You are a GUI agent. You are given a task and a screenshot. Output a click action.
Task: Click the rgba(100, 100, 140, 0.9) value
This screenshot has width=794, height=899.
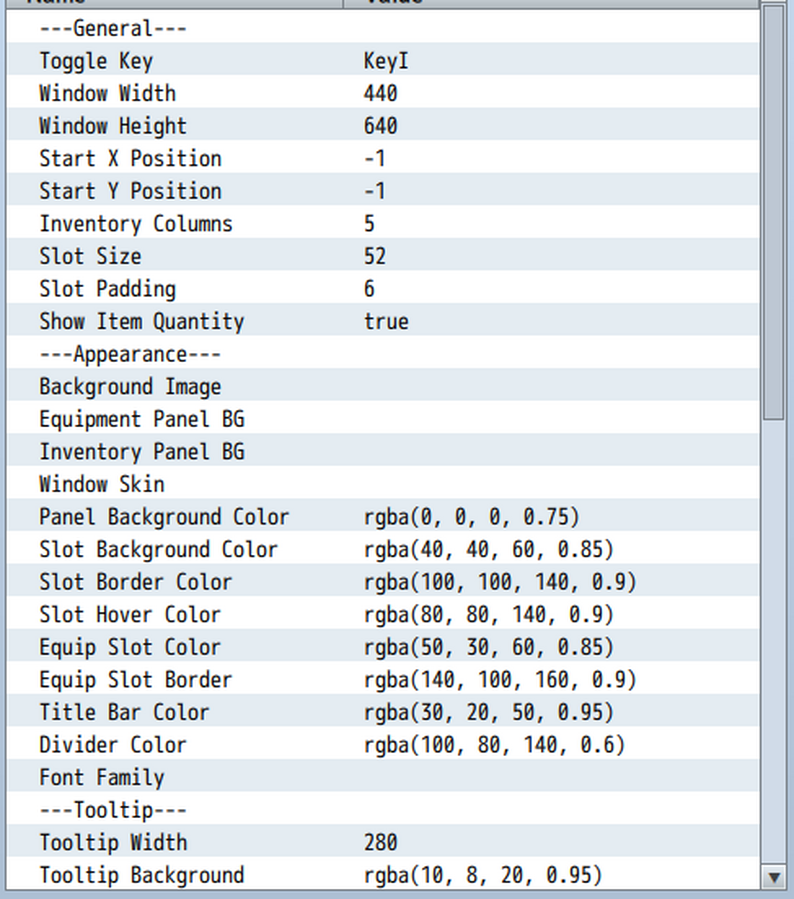[x=500, y=582]
